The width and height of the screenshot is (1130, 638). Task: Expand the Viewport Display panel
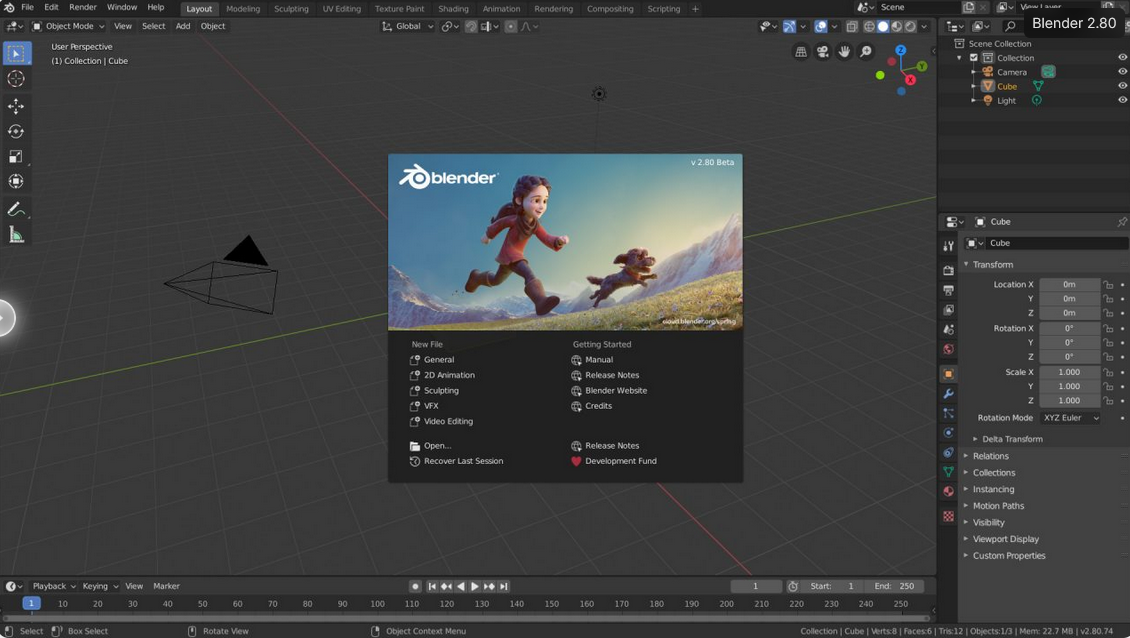(x=1005, y=539)
